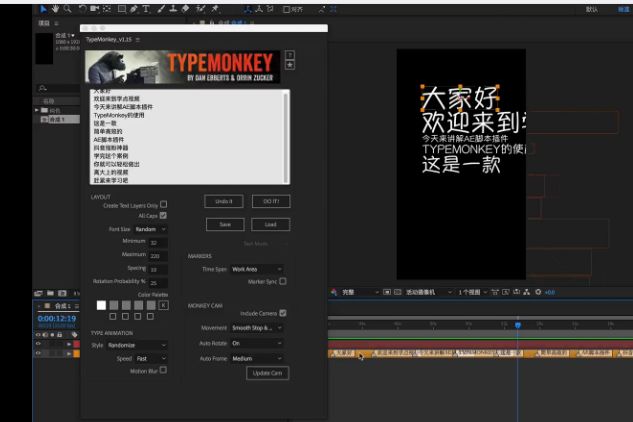Select the Rectangle shape tool
This screenshot has width=633, height=422.
point(121,8)
